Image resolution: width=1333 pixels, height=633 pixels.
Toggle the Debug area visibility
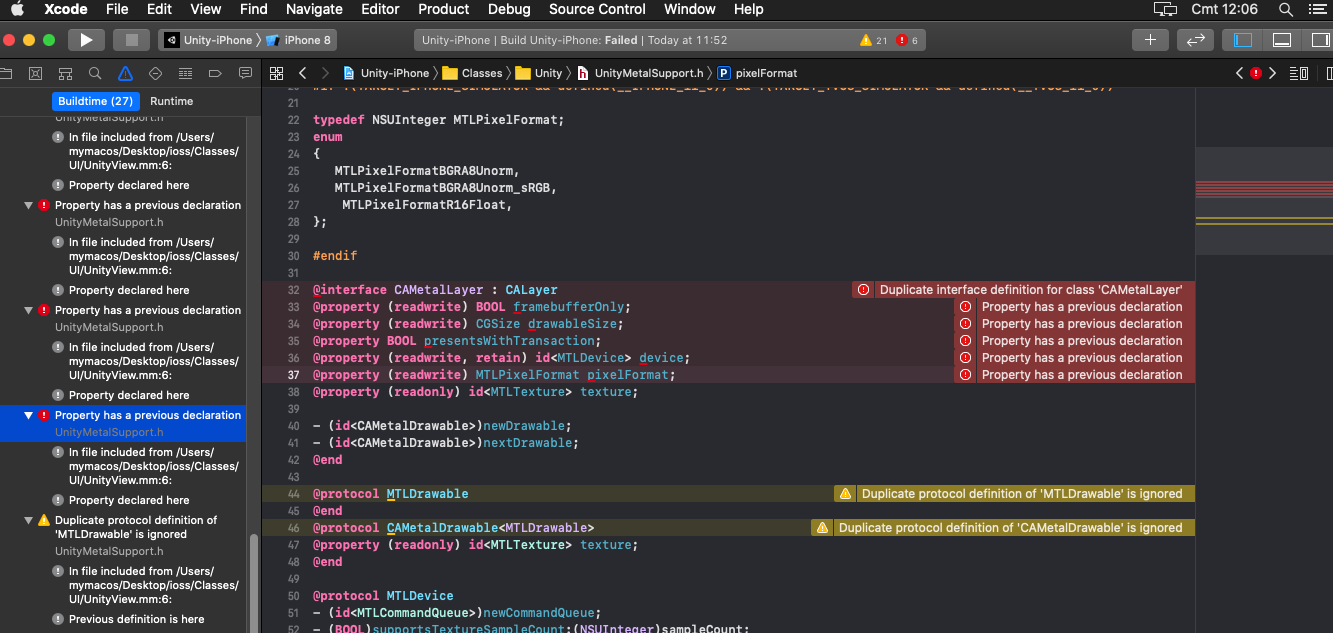tap(1281, 40)
